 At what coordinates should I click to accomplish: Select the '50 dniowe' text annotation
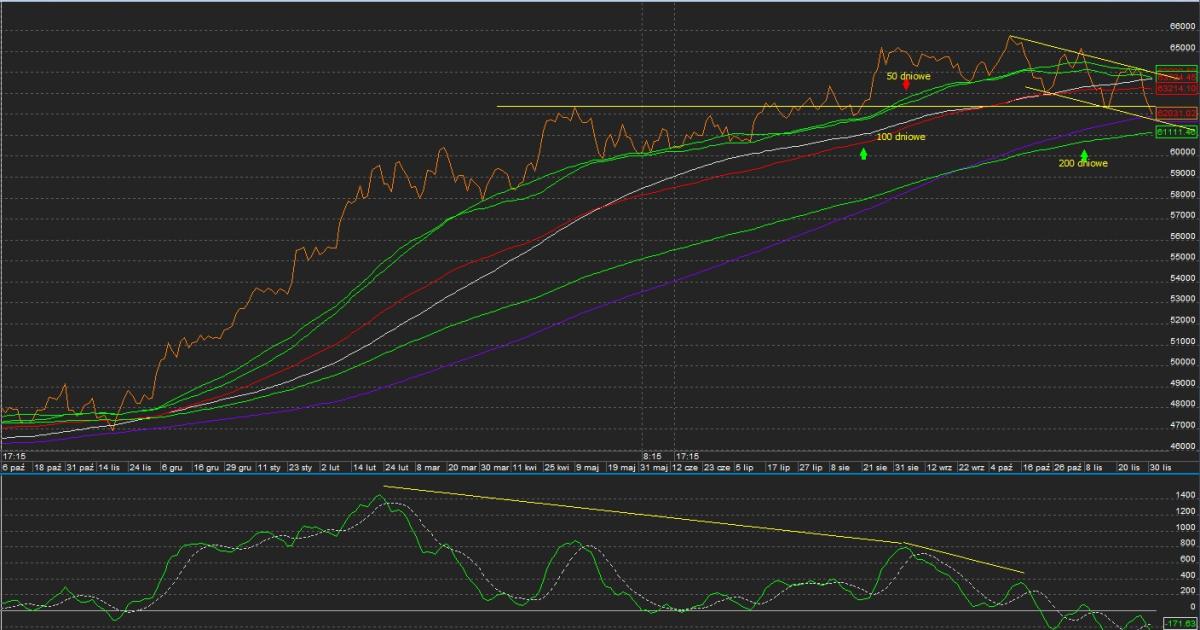coord(910,75)
